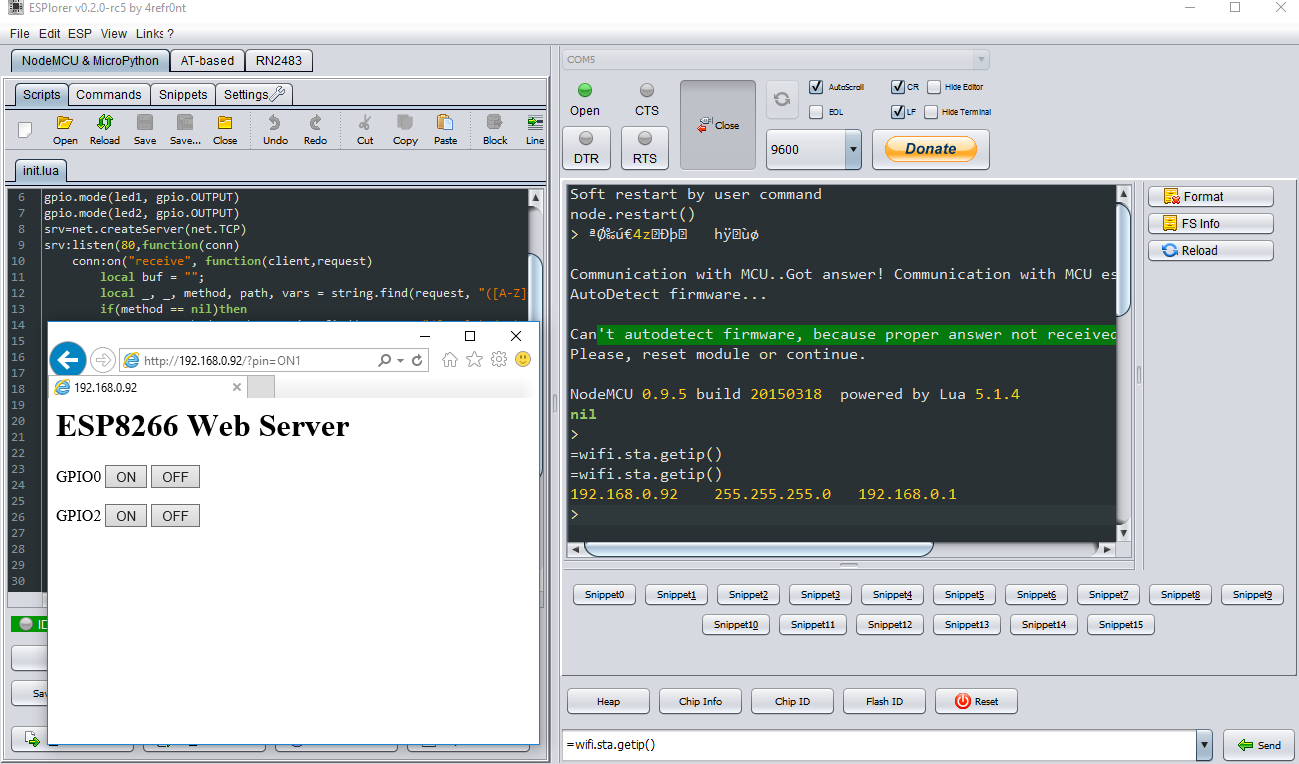Viewport: 1299px width, 764px height.
Task: Close the 192.168.0.92 browser tab
Action: (237, 387)
